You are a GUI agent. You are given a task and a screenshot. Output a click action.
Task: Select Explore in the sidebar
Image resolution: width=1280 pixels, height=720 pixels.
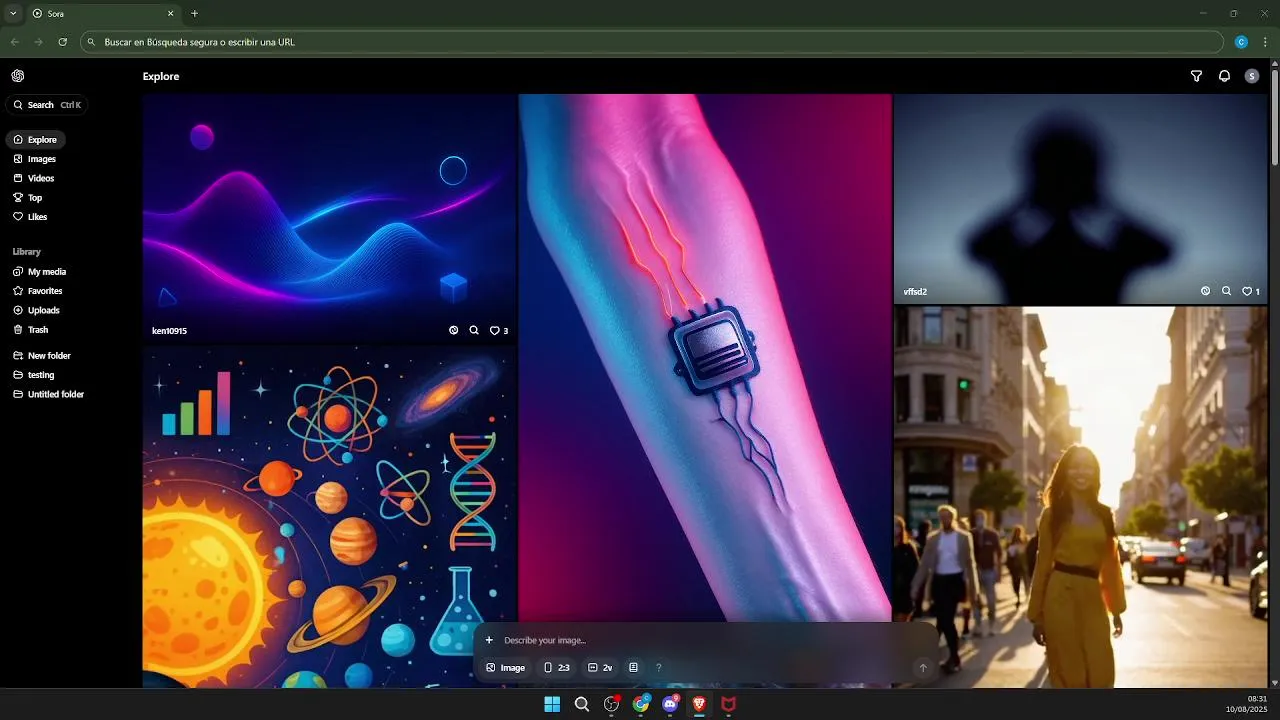[x=36, y=140]
